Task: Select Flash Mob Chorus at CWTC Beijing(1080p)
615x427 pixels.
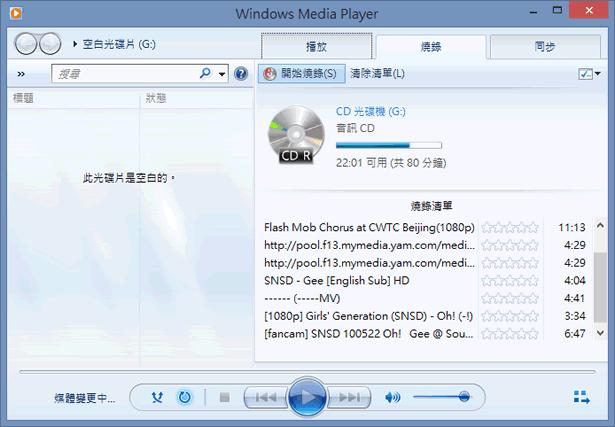Action: 369,227
